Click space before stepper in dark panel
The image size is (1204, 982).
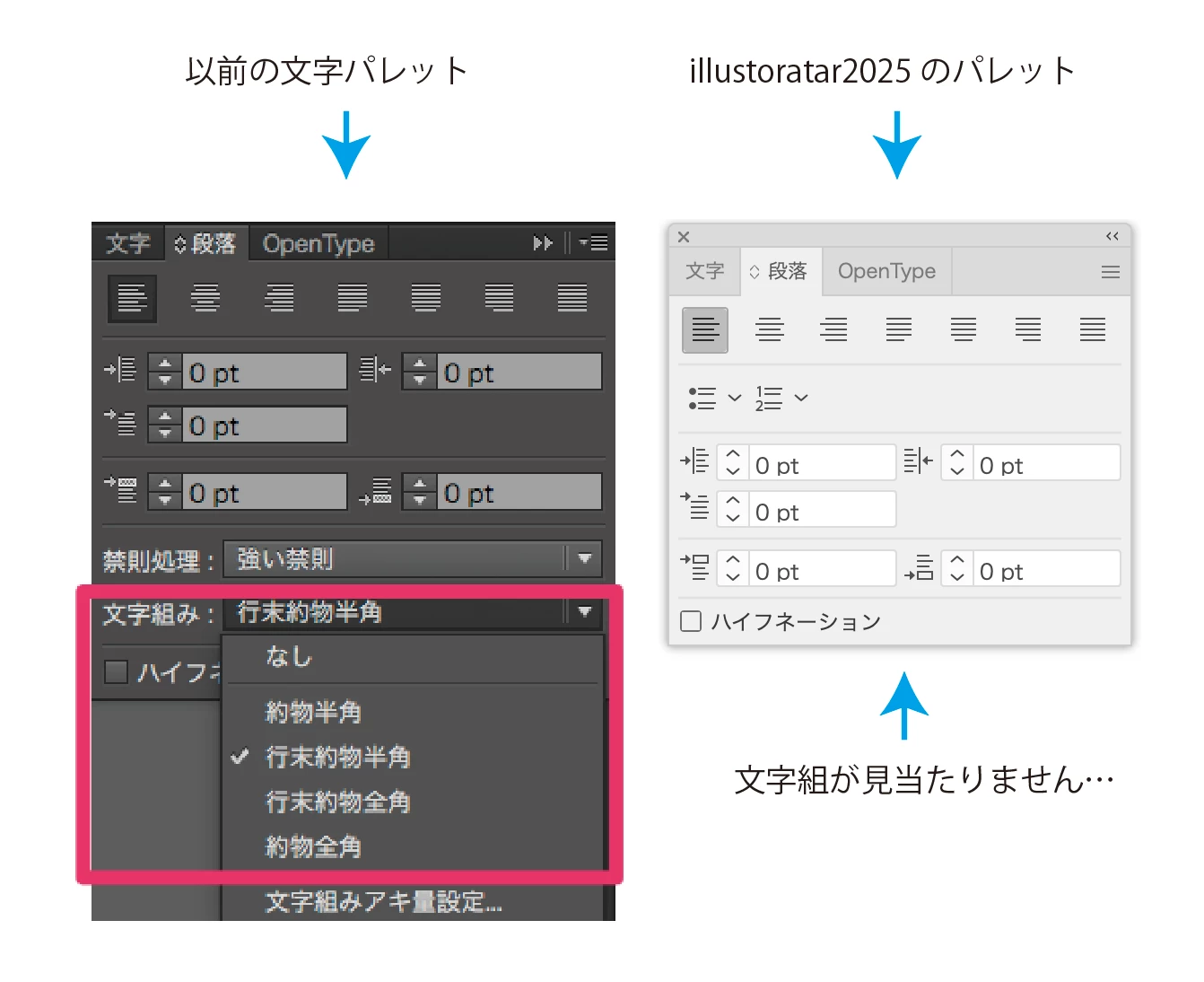click(165, 492)
